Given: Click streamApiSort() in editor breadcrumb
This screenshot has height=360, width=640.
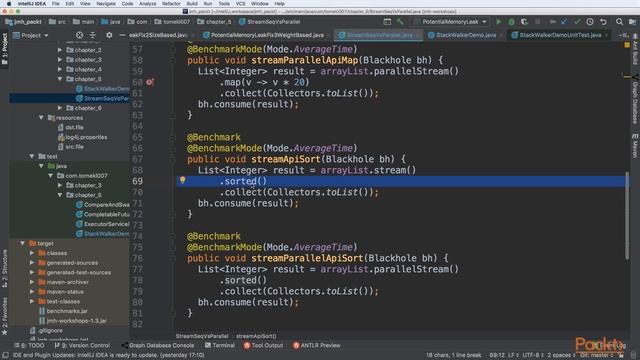Looking at the screenshot, I should tap(256, 336).
